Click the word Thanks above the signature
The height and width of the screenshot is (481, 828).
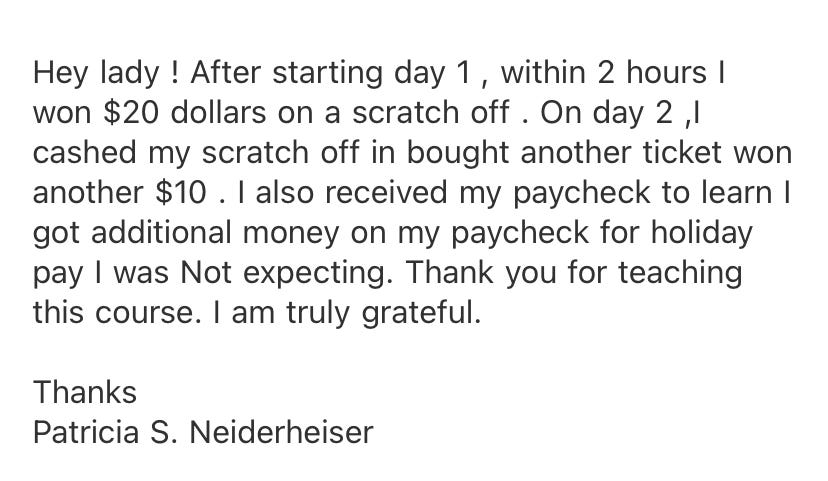85,392
